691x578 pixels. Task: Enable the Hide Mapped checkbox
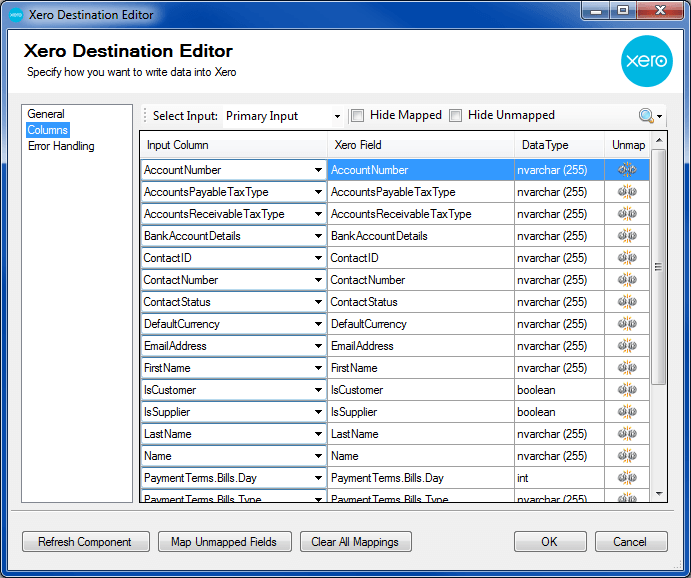pyautogui.click(x=357, y=116)
